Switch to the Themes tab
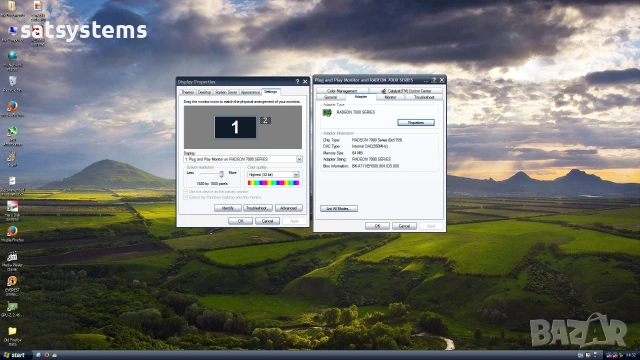This screenshot has height=360, width=640. click(x=187, y=92)
